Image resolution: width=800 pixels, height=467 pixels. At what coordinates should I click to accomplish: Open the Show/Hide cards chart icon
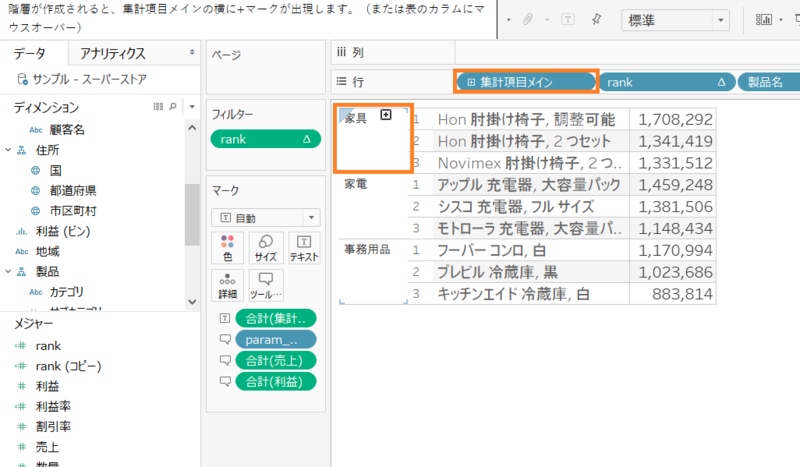click(x=763, y=20)
